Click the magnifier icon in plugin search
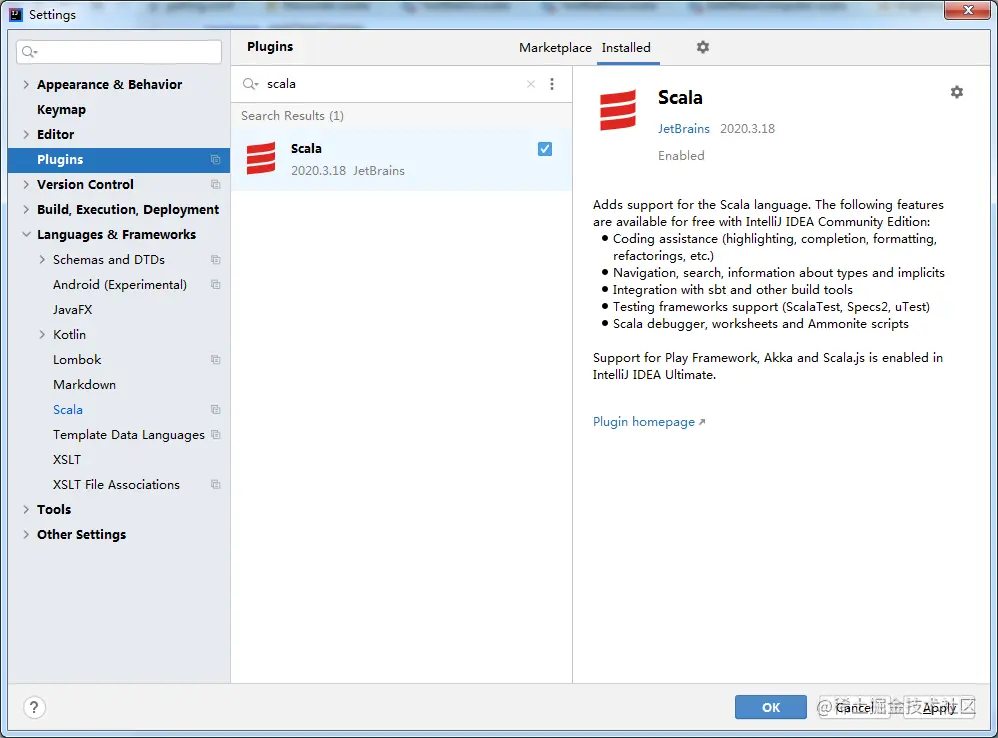The width and height of the screenshot is (998, 738). pyautogui.click(x=250, y=84)
